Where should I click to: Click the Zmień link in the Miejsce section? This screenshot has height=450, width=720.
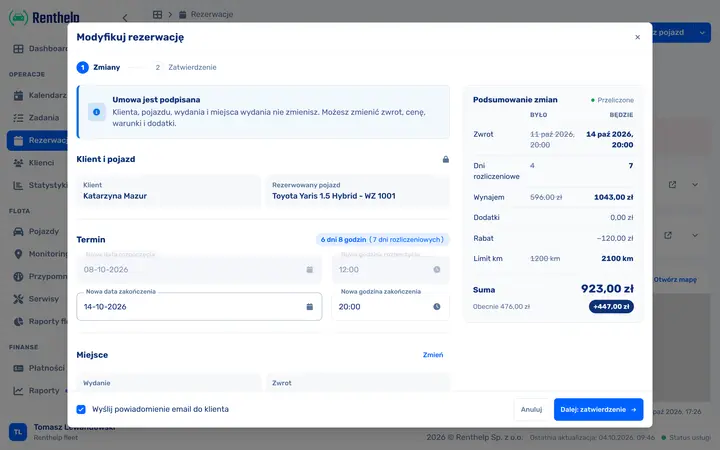click(x=433, y=355)
